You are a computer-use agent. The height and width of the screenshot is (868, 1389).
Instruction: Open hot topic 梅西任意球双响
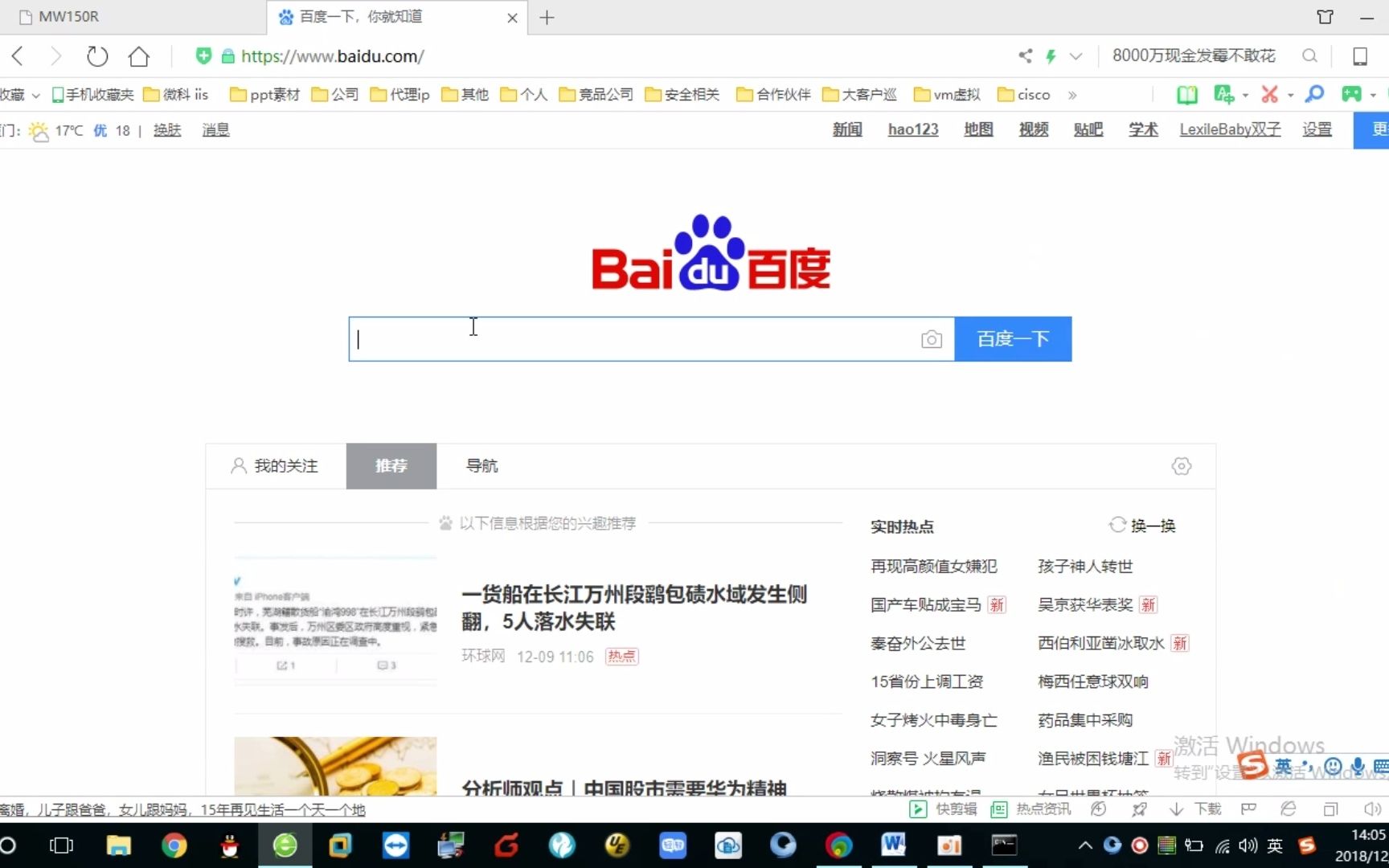tap(1093, 682)
